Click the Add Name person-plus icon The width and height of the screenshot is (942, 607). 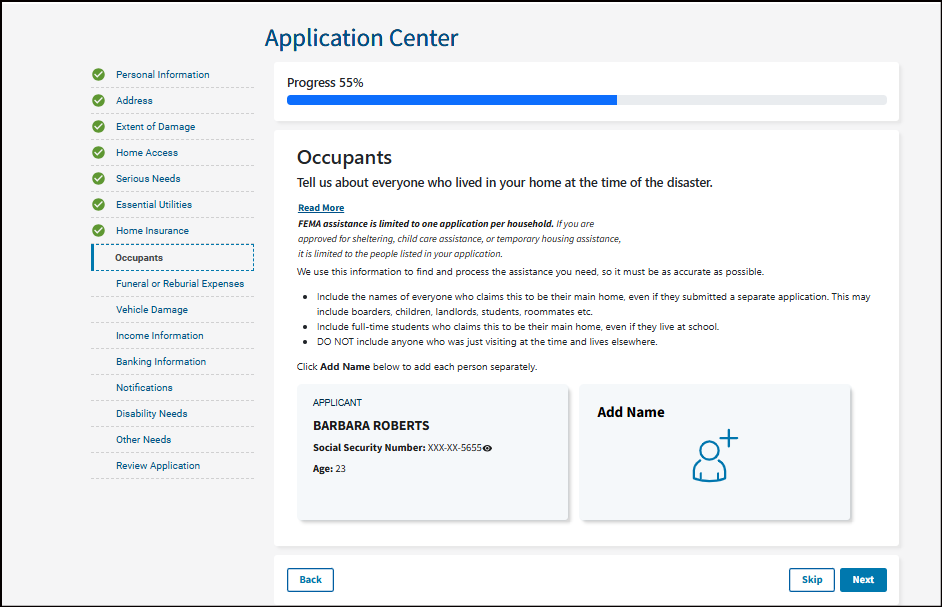click(x=714, y=456)
